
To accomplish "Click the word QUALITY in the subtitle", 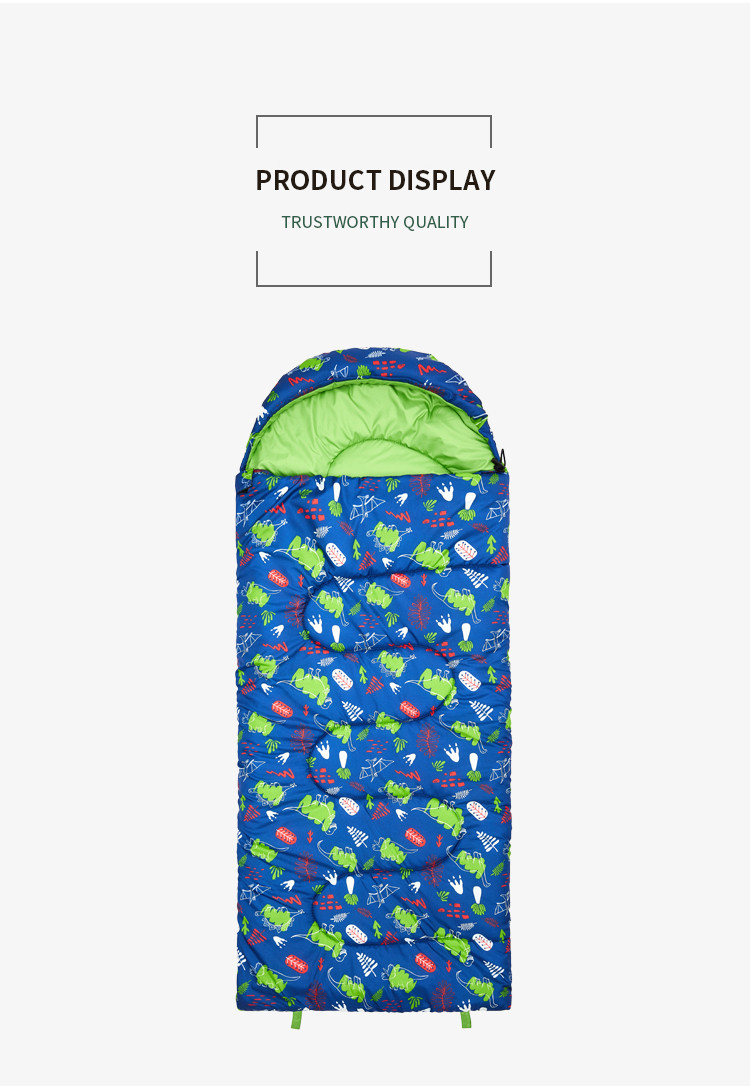I will click(436, 222).
